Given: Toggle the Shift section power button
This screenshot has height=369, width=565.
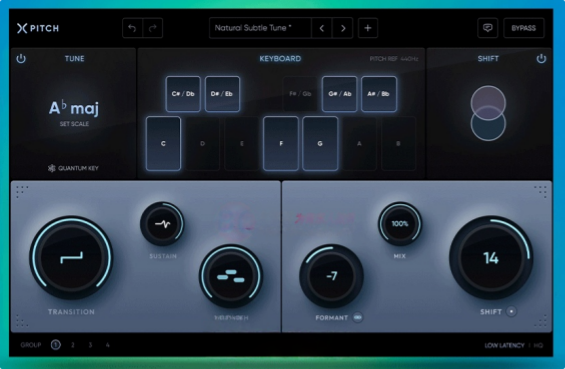Looking at the screenshot, I should [x=541, y=58].
